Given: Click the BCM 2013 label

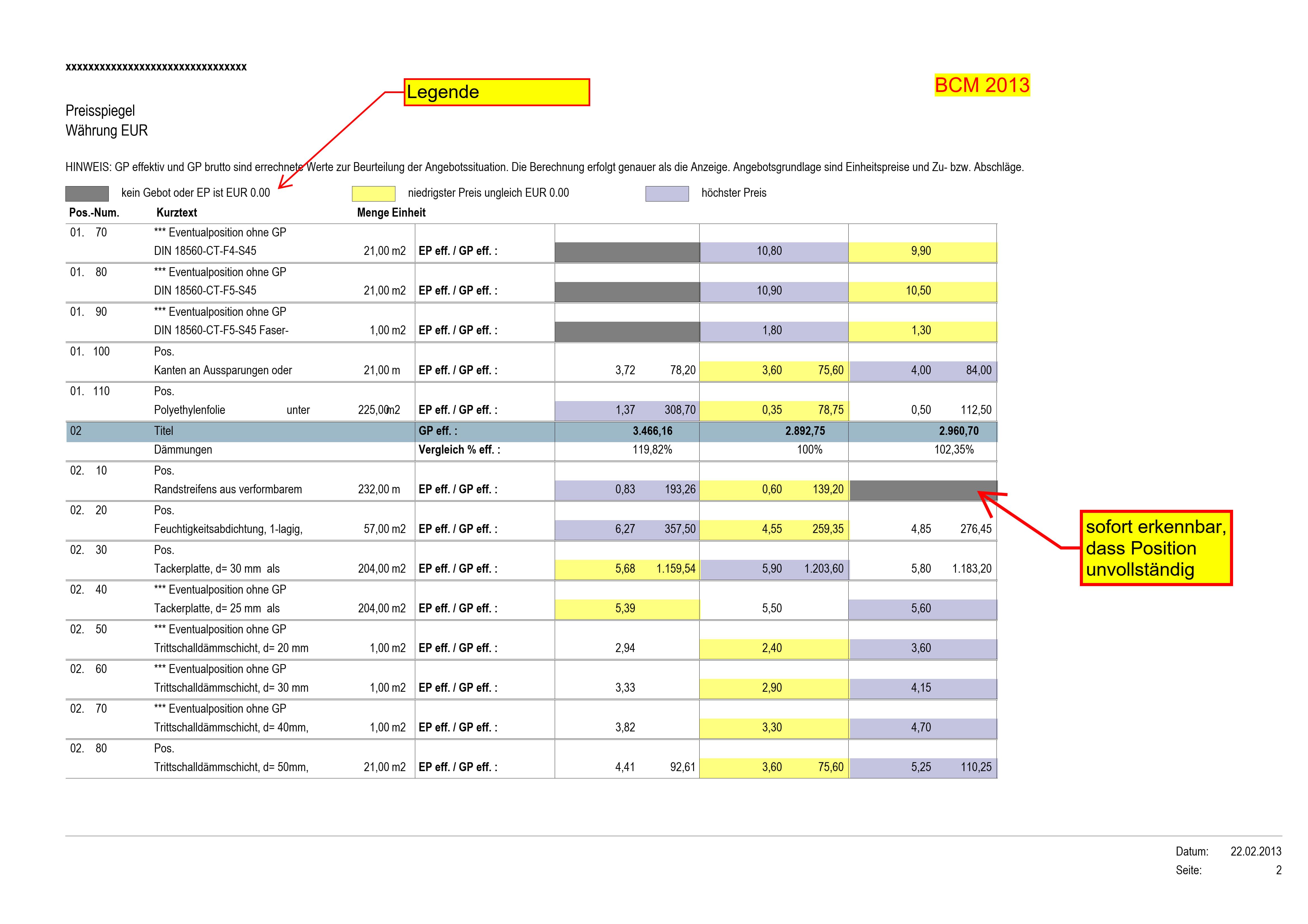Looking at the screenshot, I should pyautogui.click(x=982, y=85).
